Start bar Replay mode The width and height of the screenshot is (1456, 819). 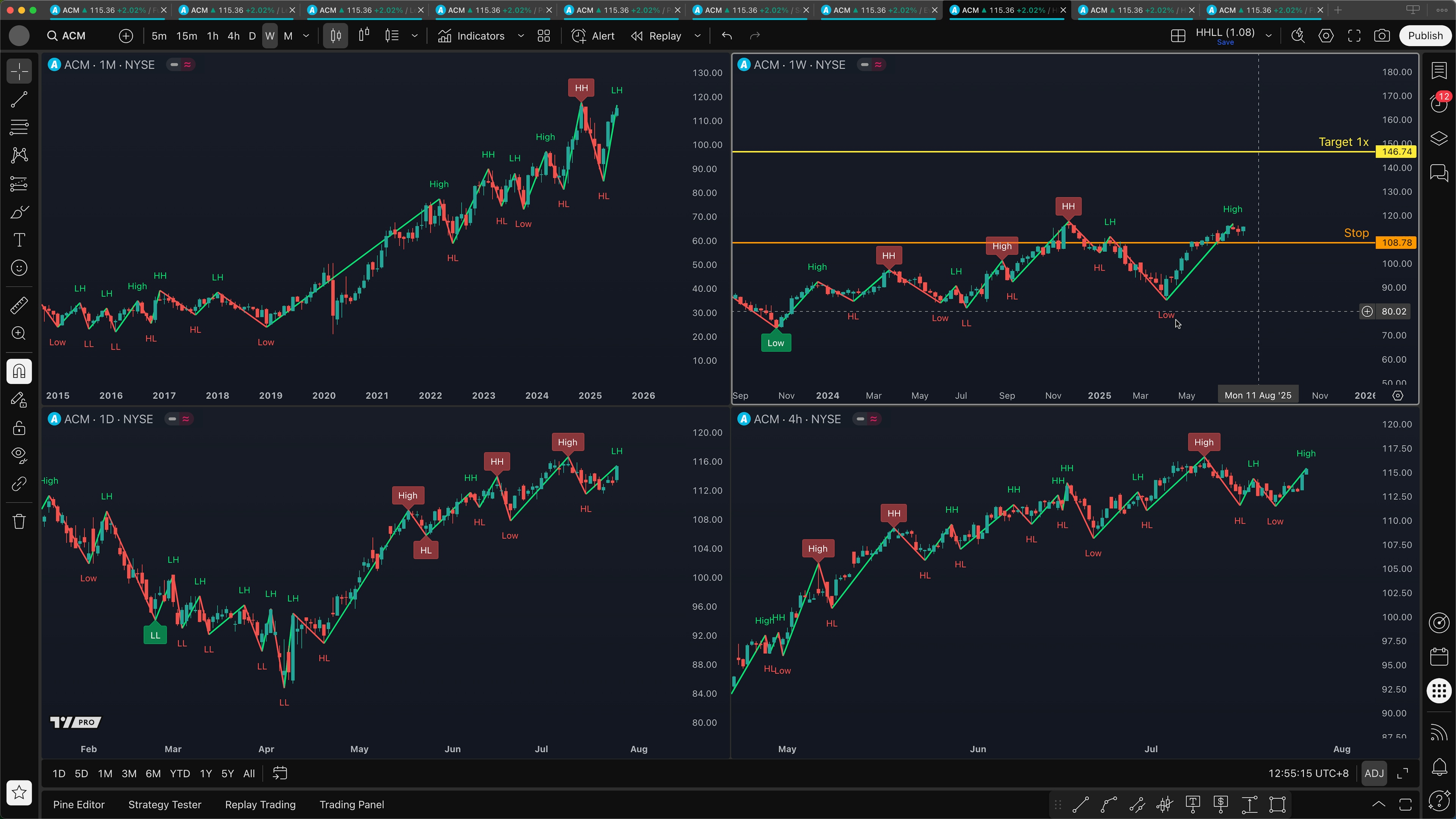click(x=656, y=36)
